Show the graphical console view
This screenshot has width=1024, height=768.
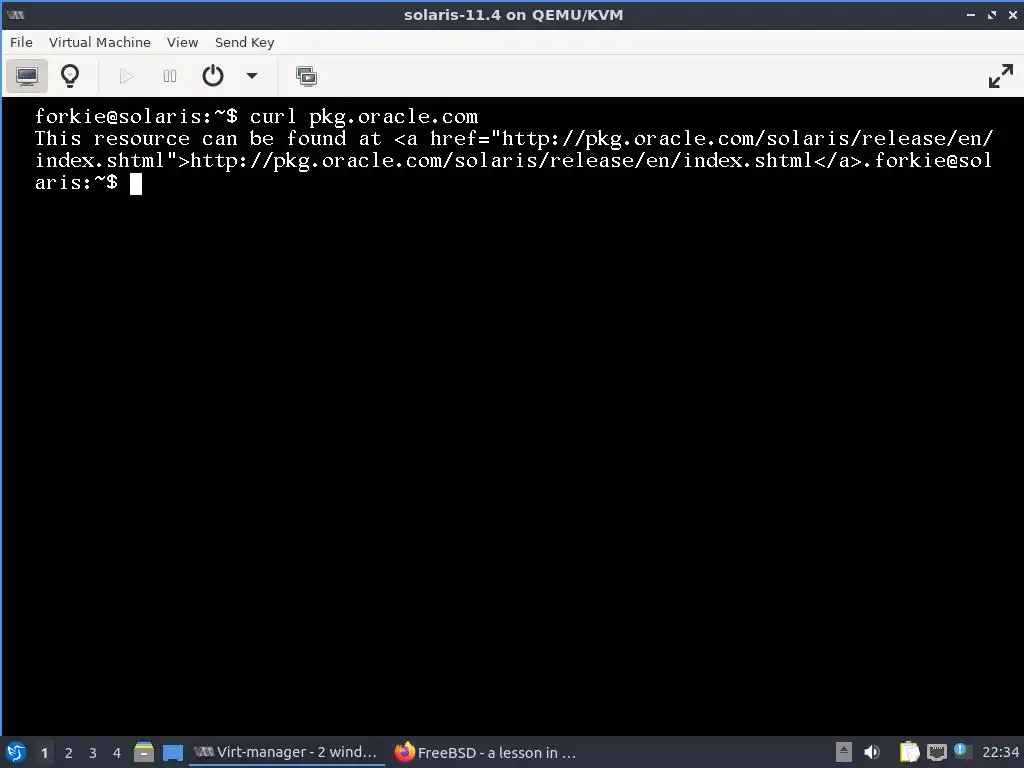tap(27, 76)
